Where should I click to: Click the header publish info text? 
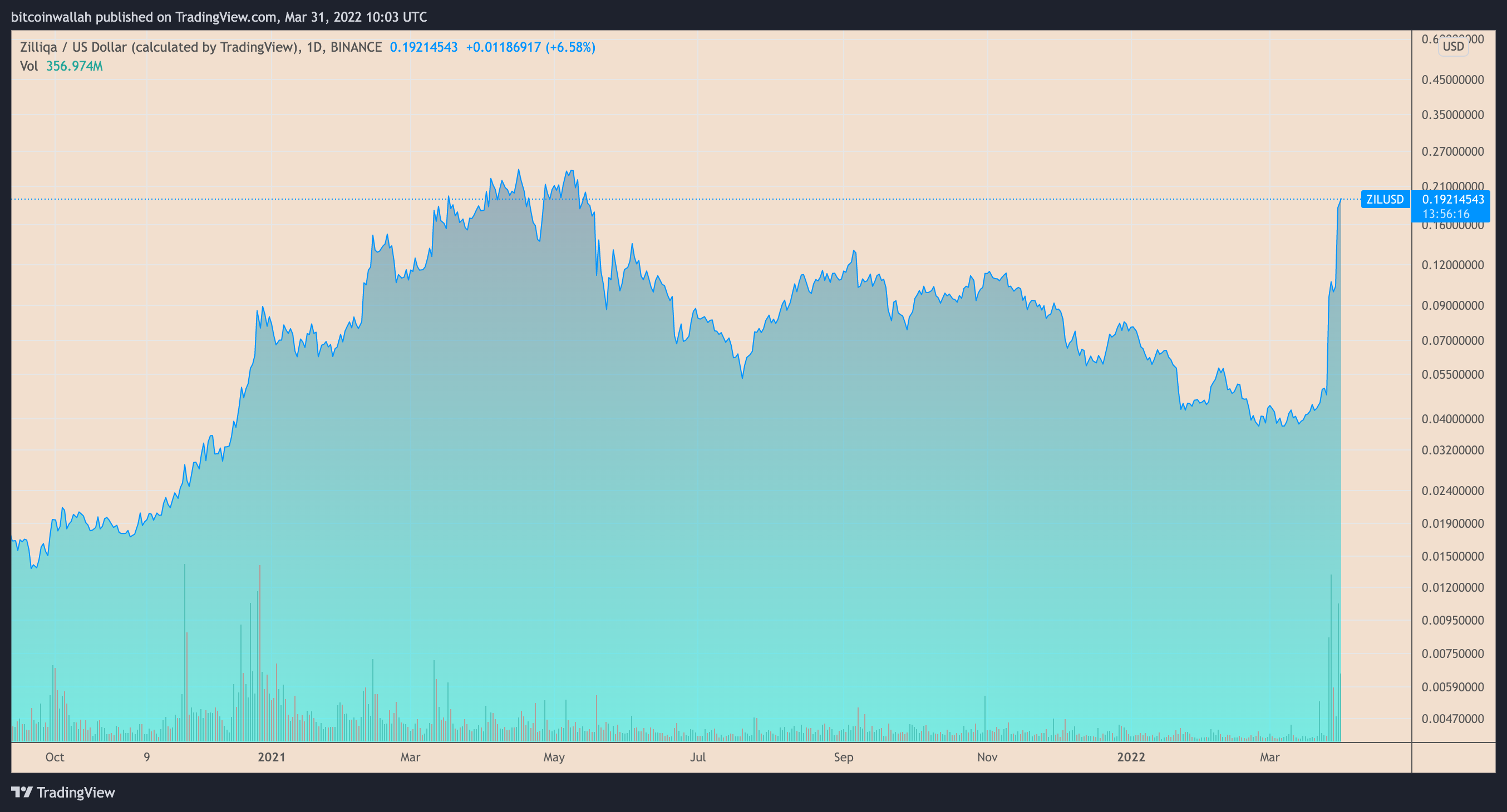pos(219,17)
